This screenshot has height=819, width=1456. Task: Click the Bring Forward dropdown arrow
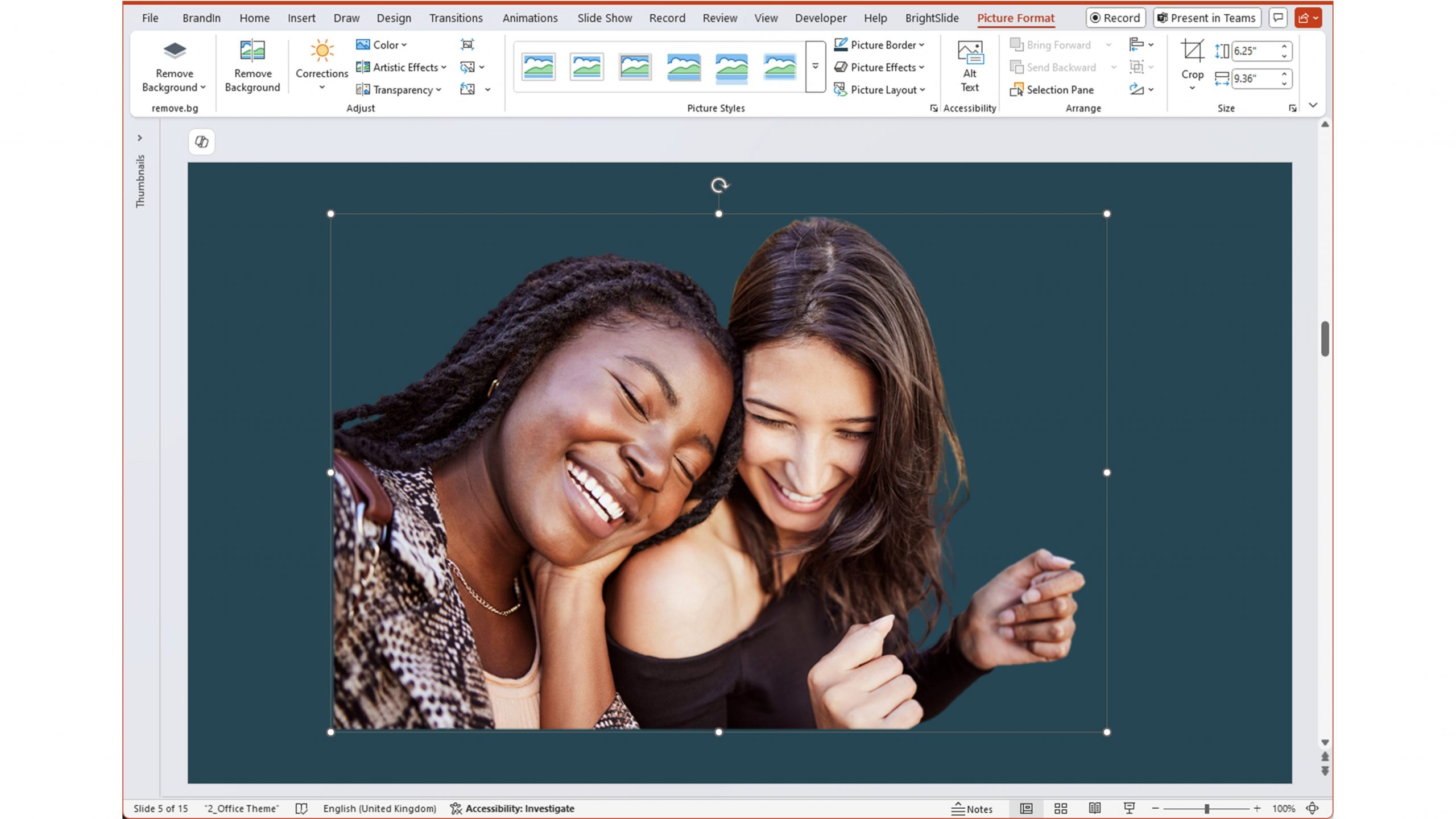[1108, 44]
